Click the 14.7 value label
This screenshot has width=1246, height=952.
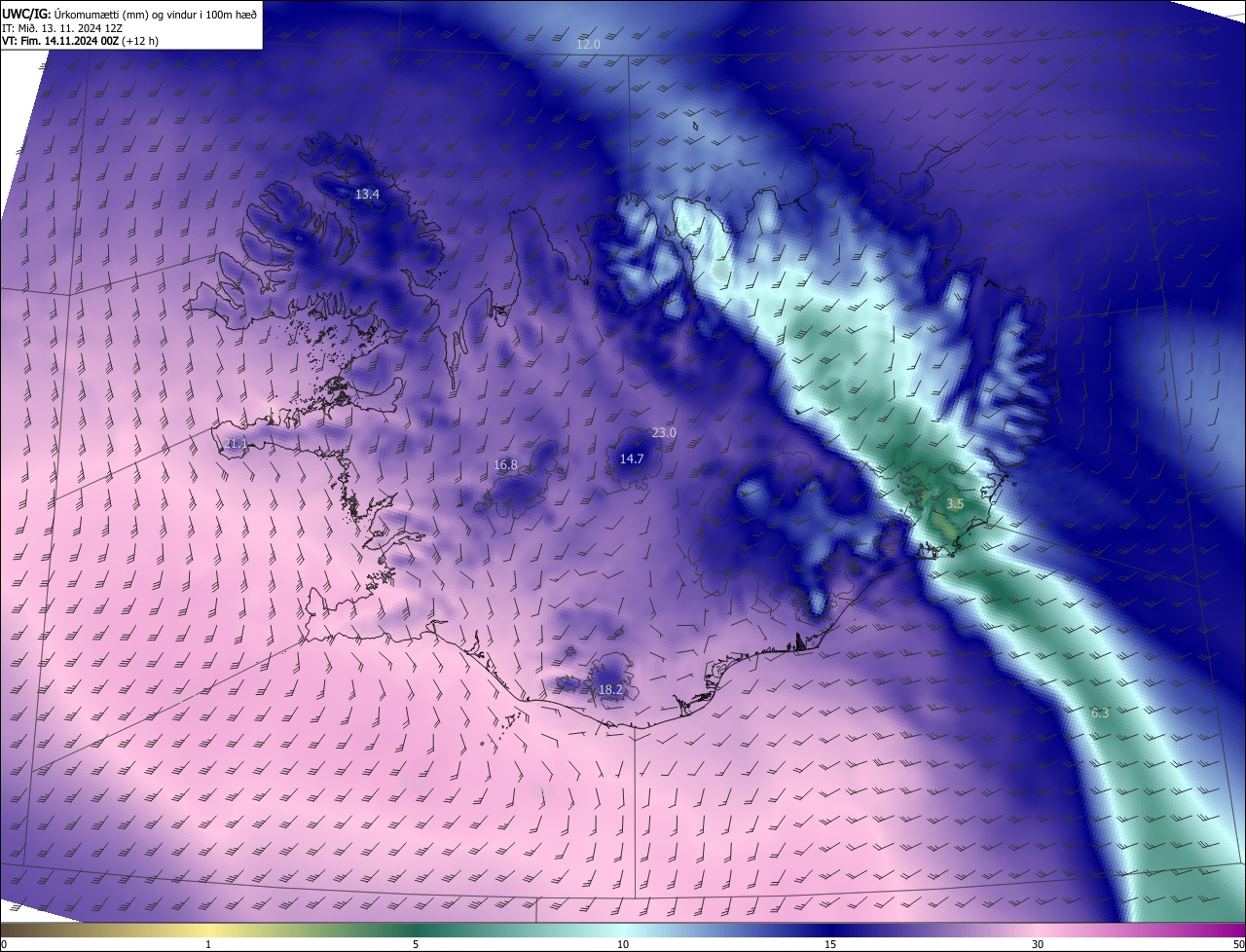tap(632, 458)
